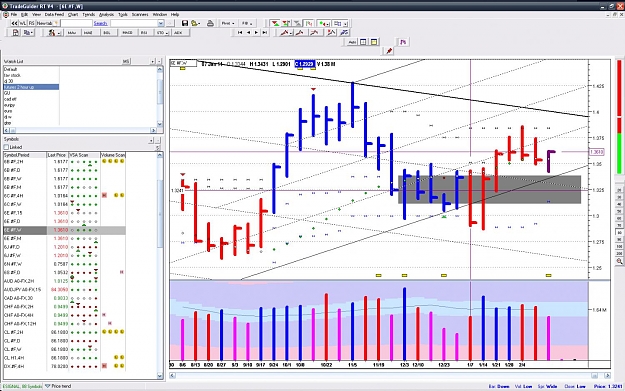Click the magnifier zoom icon at right edge
The width and height of the screenshot is (625, 391).
pyautogui.click(x=619, y=261)
